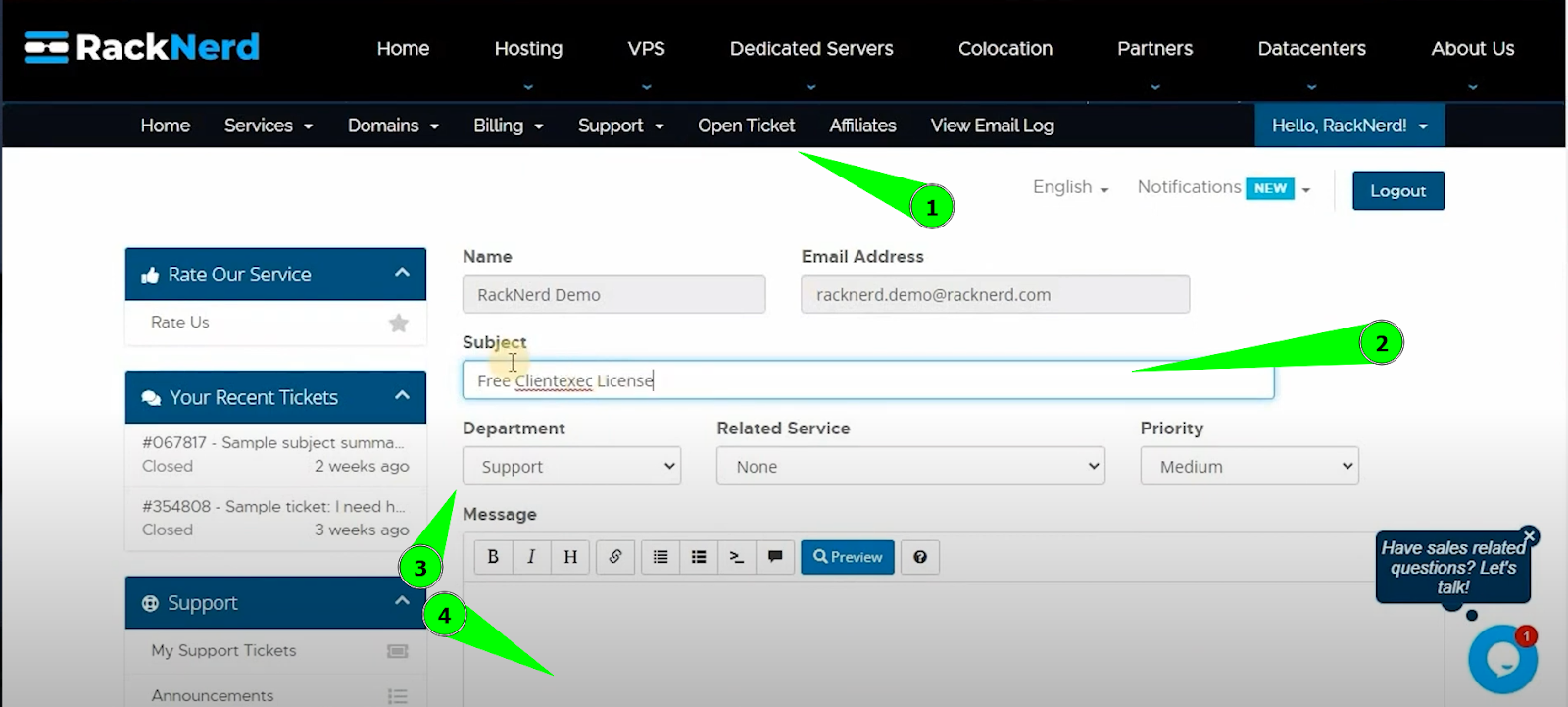1568x707 pixels.
Task: Open the Partners menu
Action: [x=1154, y=49]
